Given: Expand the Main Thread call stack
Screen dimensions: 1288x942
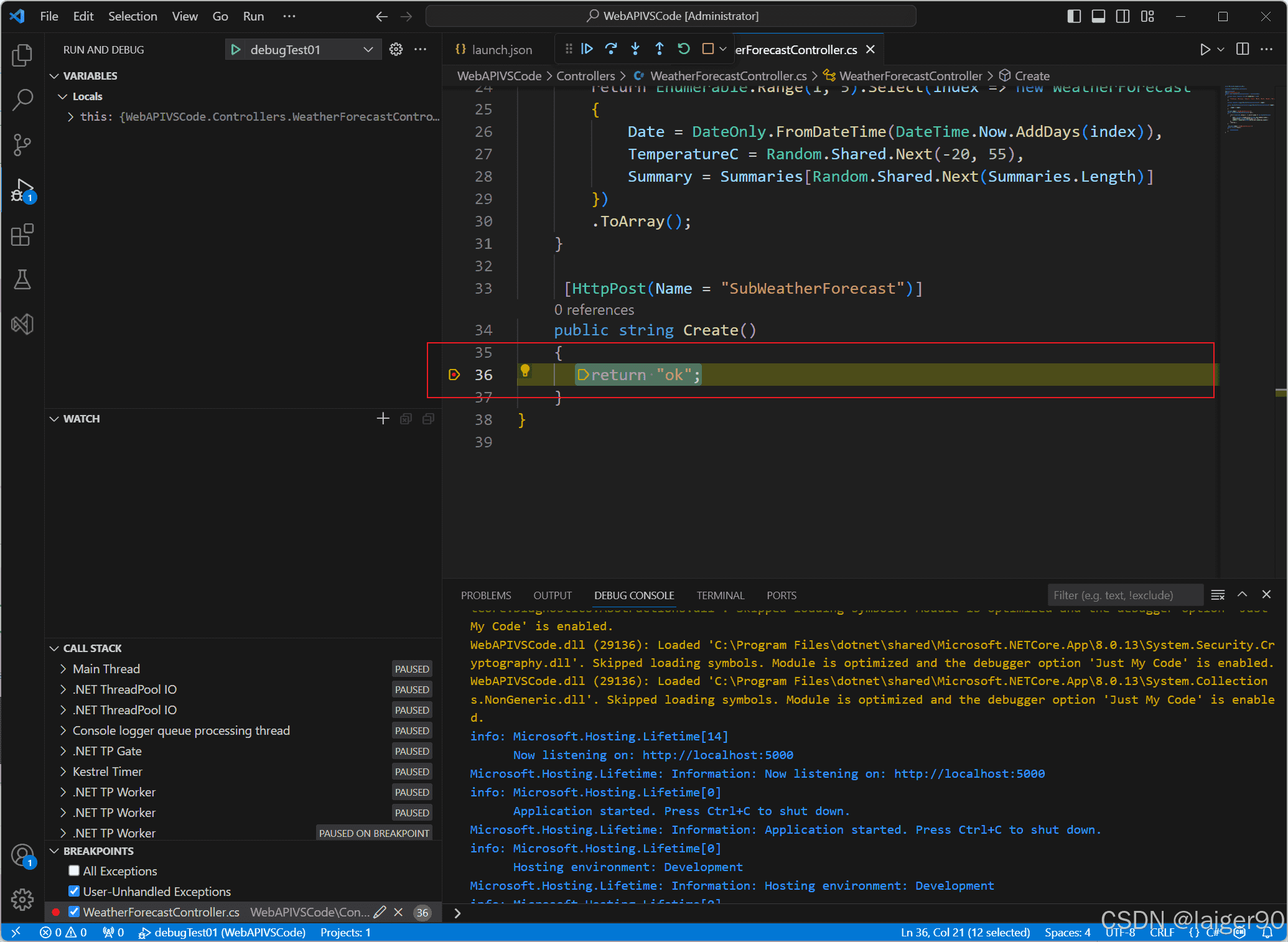Looking at the screenshot, I should (63, 669).
